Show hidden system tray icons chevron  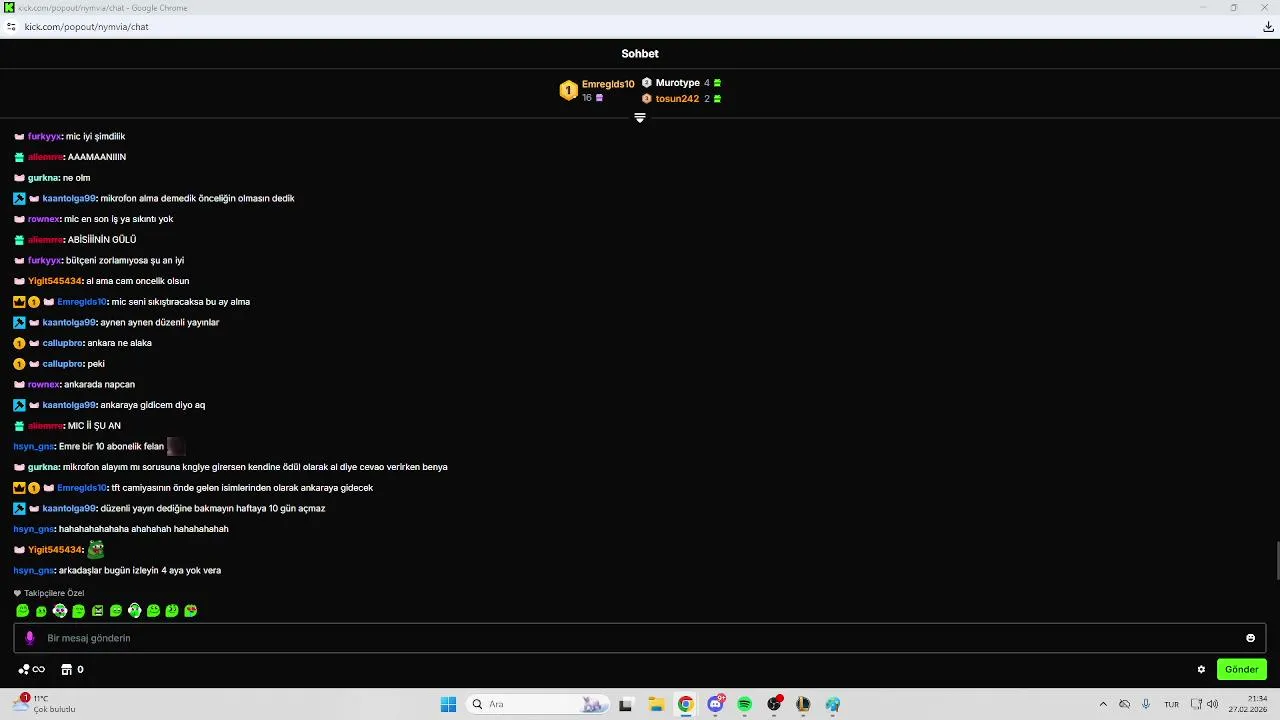(x=1103, y=704)
